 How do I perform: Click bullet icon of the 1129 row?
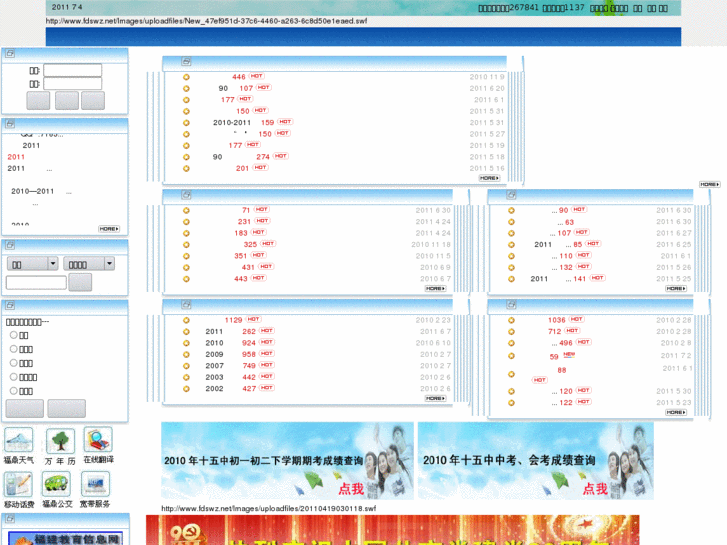186,320
